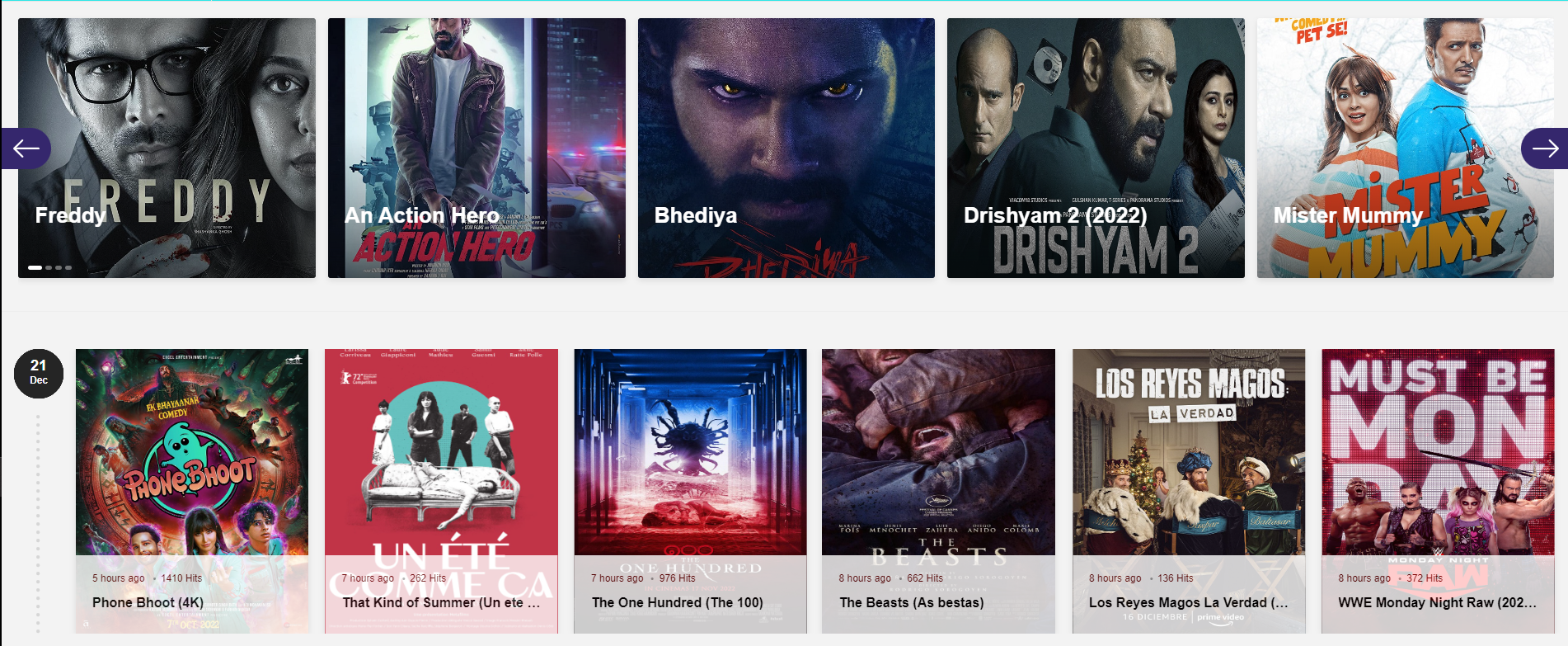Image resolution: width=1568 pixels, height=646 pixels.
Task: Open WWE Monday Night Raw link
Action: click(1437, 602)
